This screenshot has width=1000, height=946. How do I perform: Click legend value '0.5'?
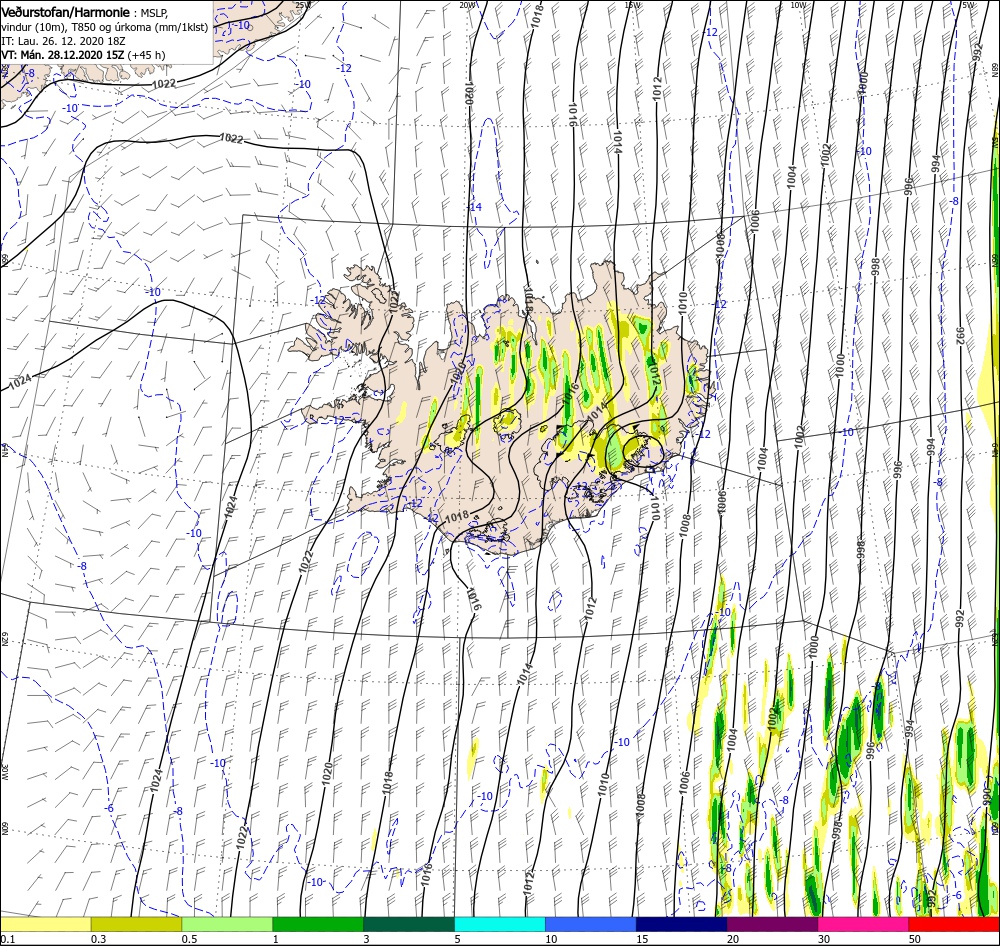point(189,939)
